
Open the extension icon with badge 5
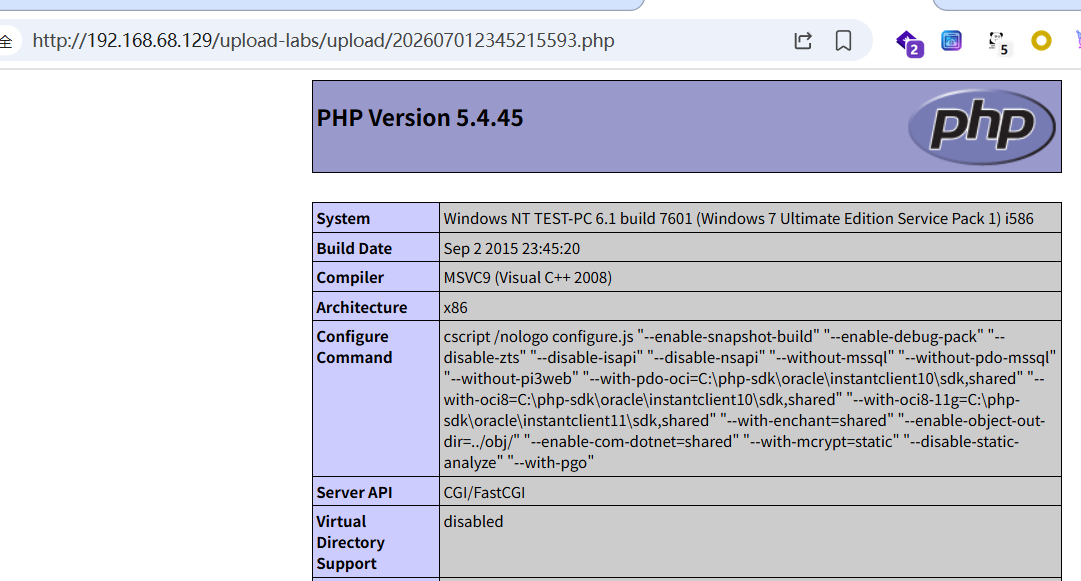point(998,43)
